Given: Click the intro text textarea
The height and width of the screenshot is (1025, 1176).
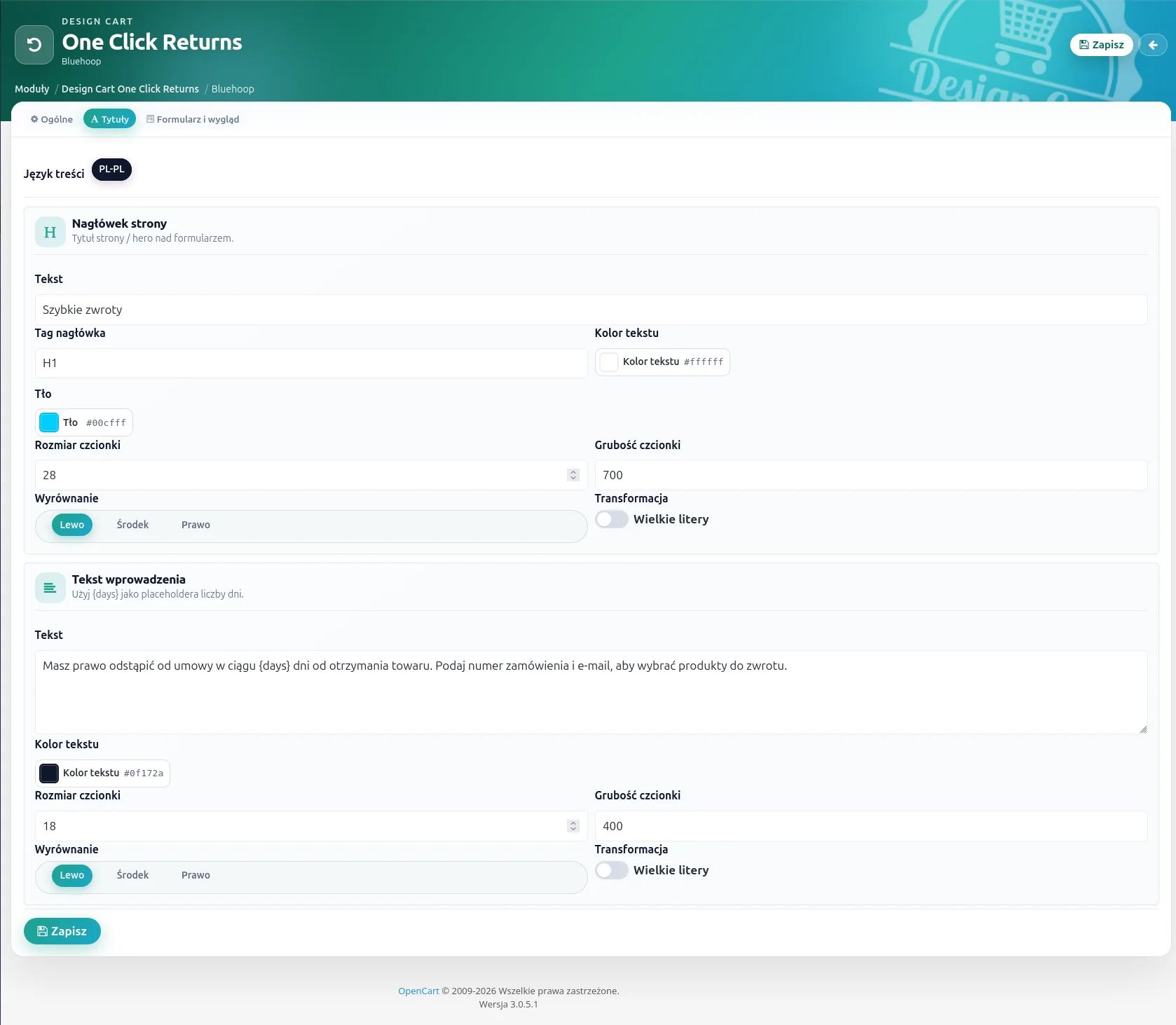Looking at the screenshot, I should [x=591, y=692].
